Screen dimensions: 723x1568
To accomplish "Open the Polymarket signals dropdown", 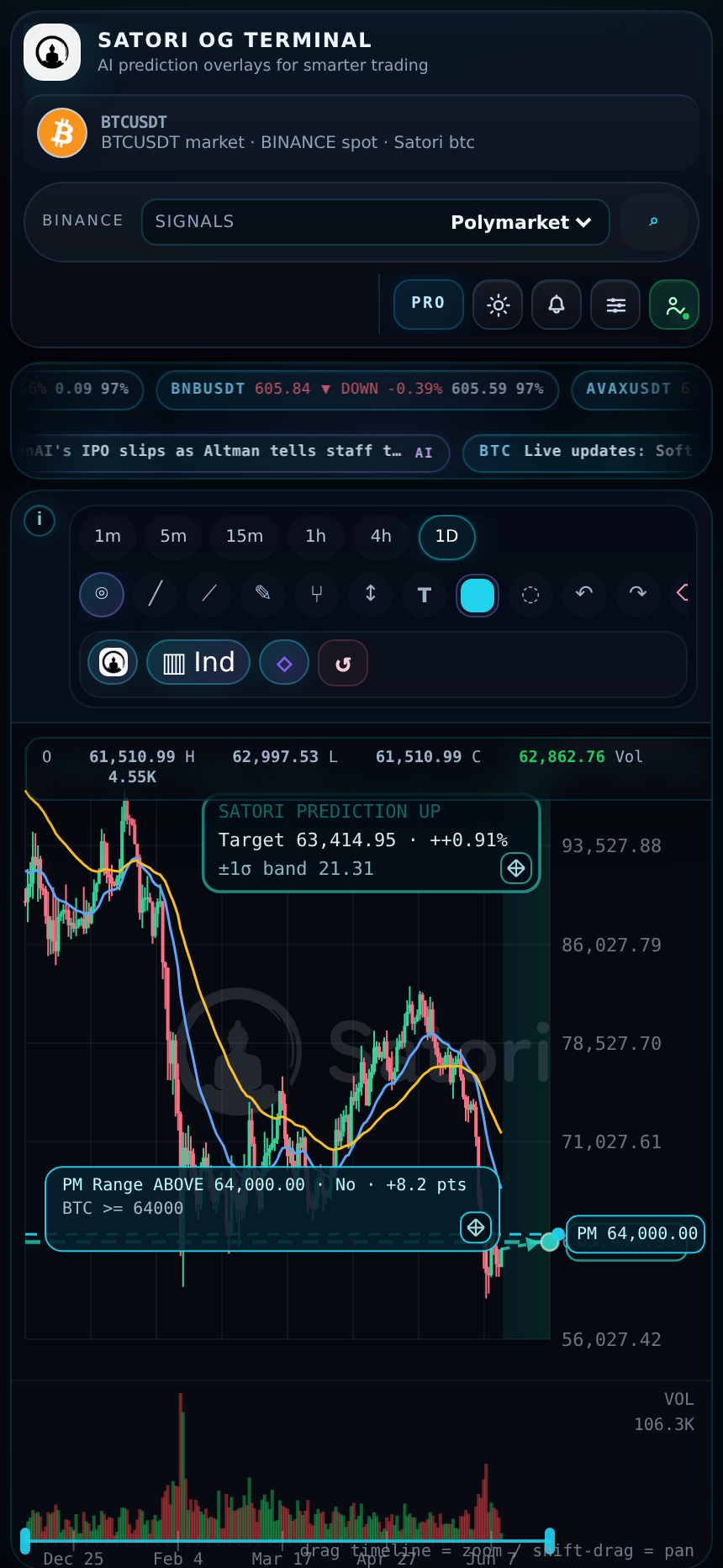I will [376, 222].
